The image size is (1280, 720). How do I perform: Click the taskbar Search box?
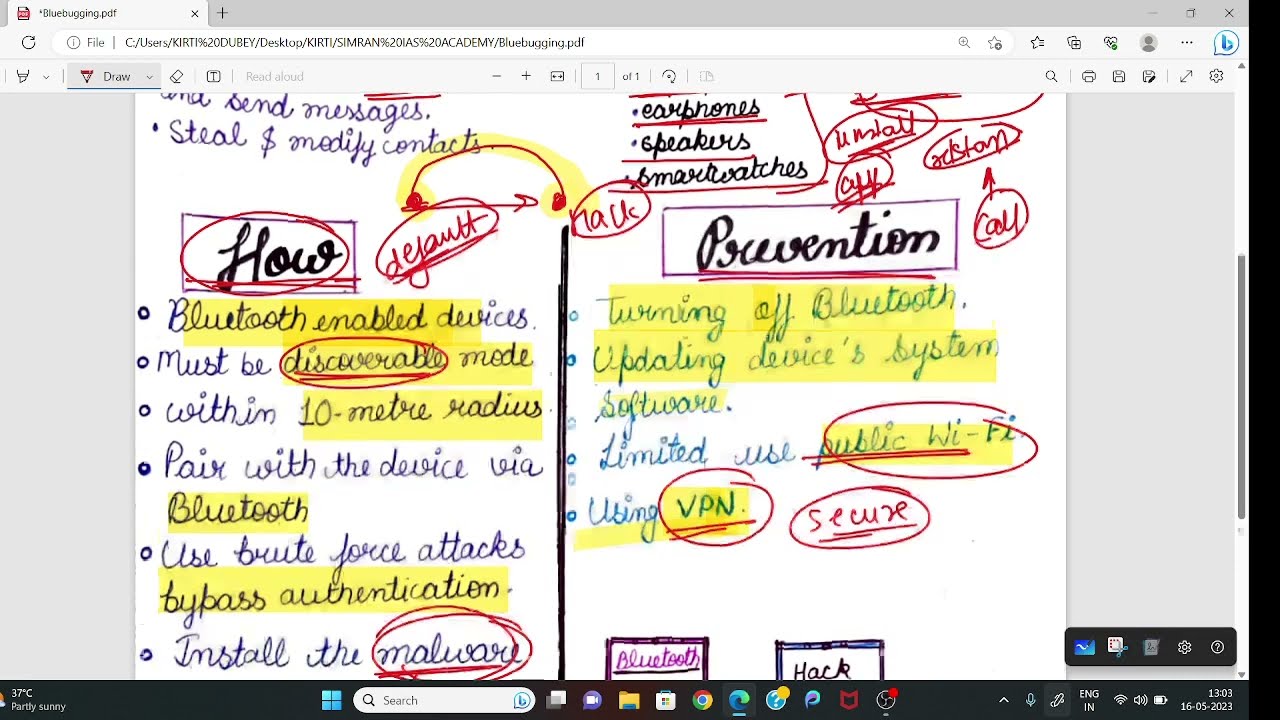[x=446, y=700]
